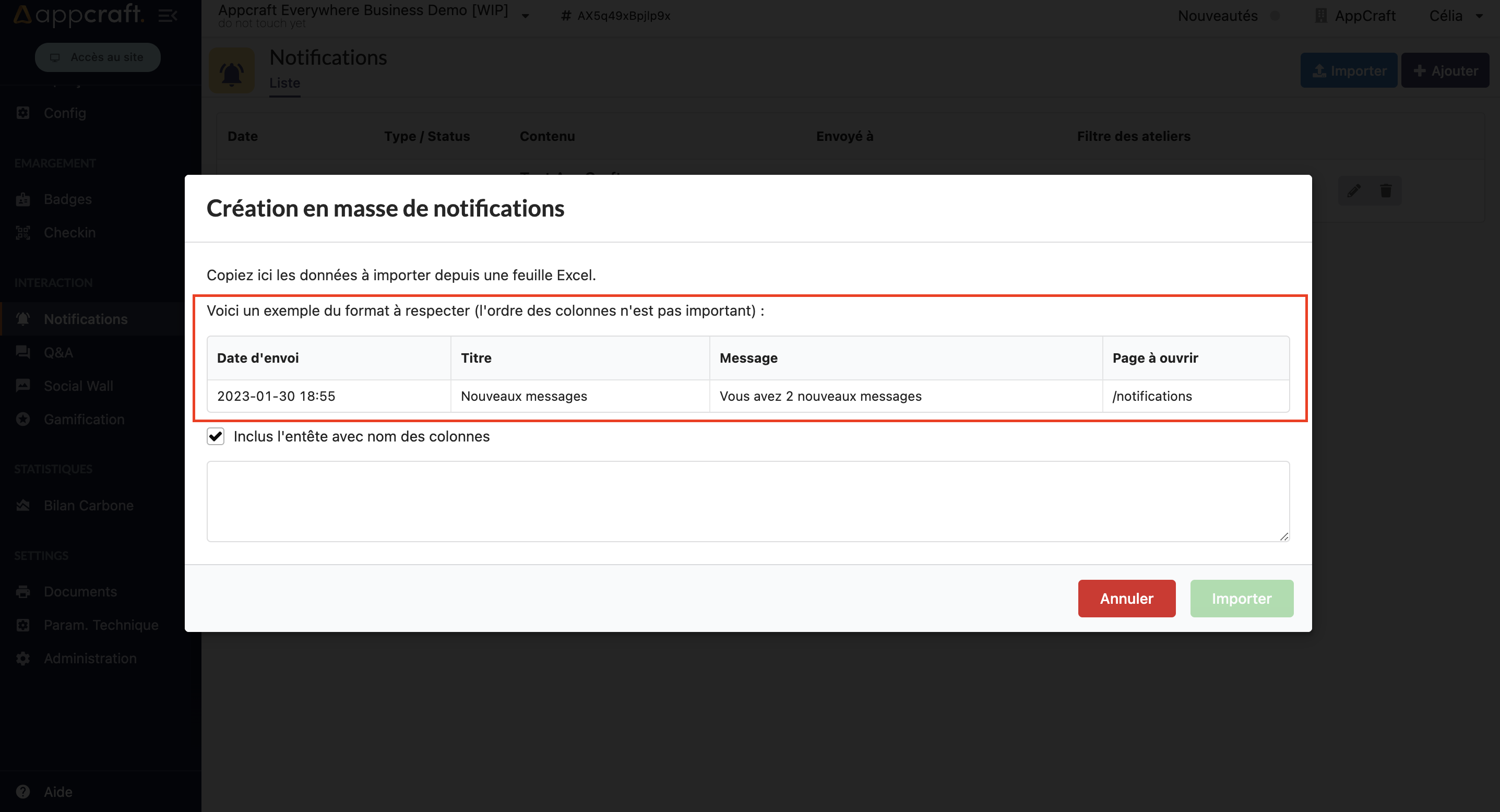Open the Nouveautés menu item
Screen dimensions: 1500x812
tap(1217, 16)
